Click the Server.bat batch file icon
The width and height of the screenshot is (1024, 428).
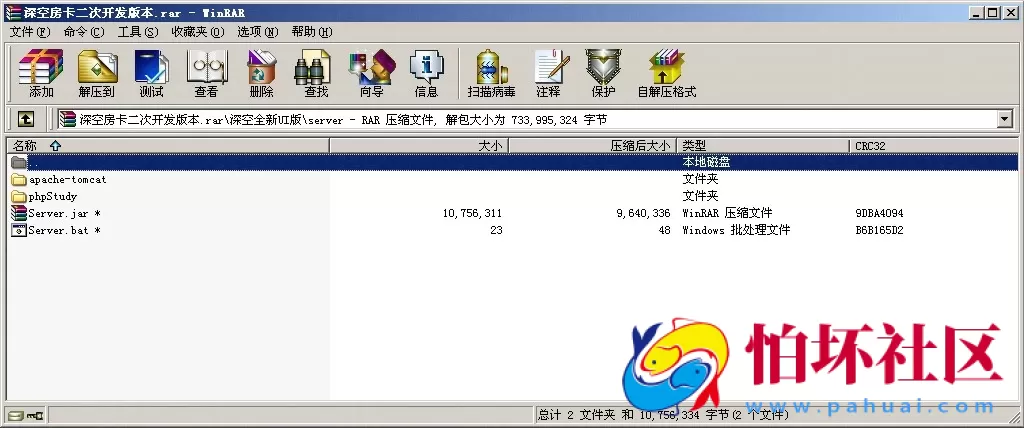click(18, 230)
